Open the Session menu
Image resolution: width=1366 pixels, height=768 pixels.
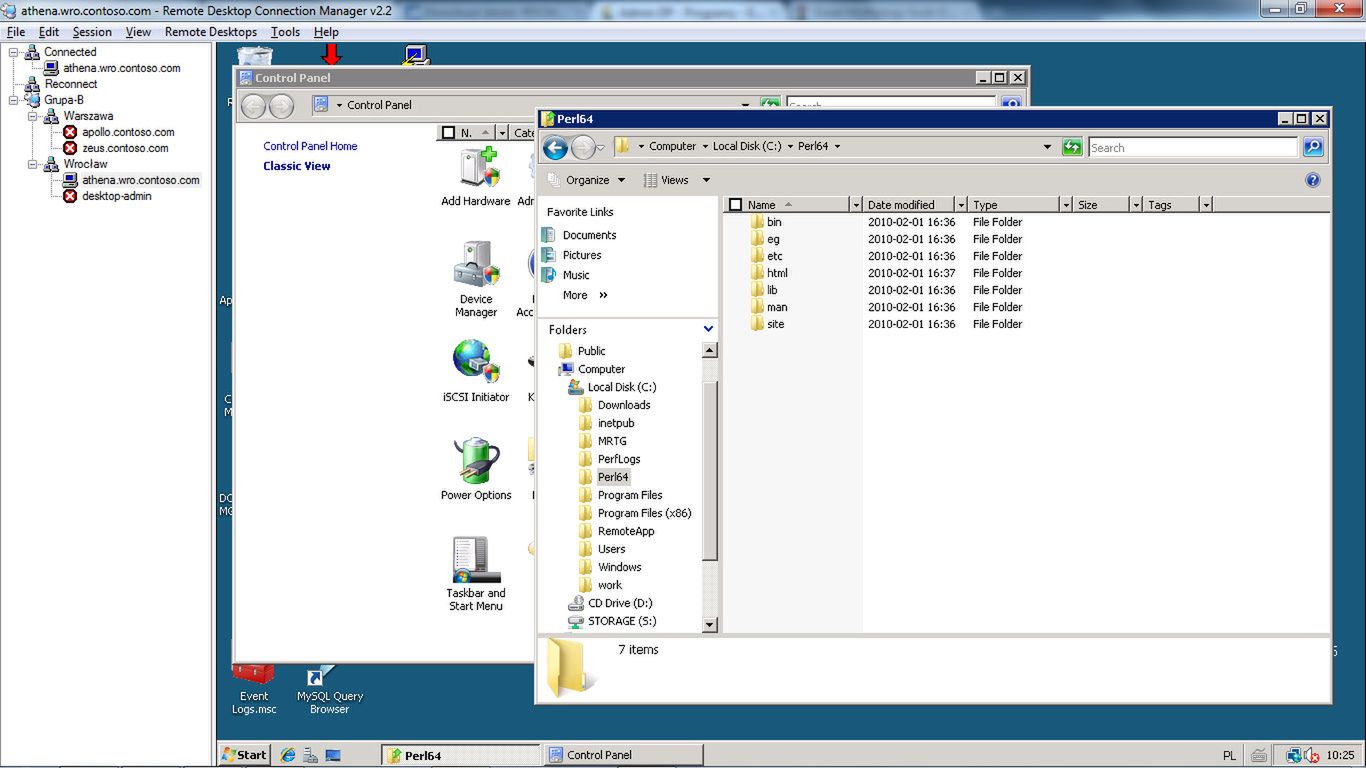click(x=92, y=32)
